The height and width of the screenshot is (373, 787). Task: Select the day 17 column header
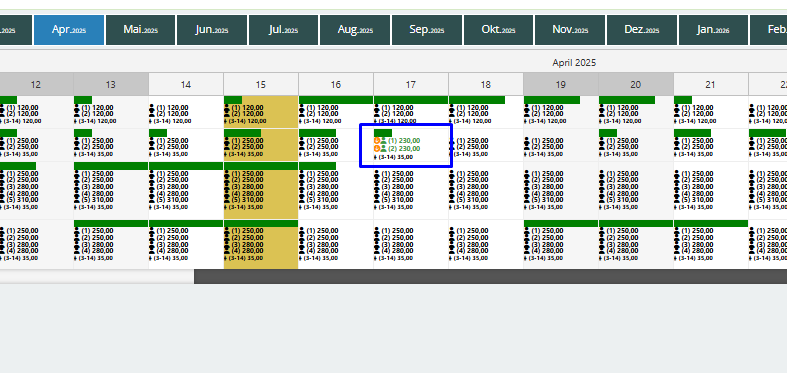click(411, 84)
